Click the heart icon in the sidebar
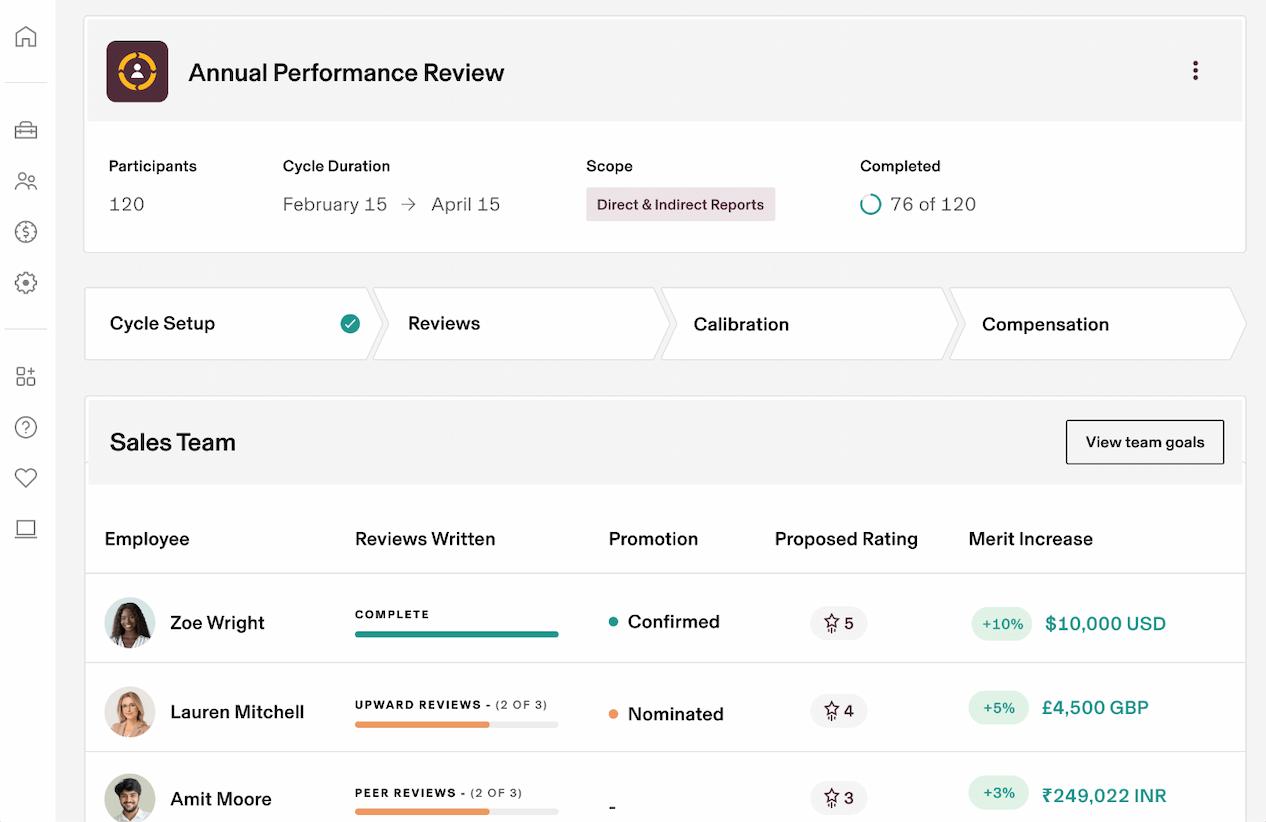 pos(27,478)
